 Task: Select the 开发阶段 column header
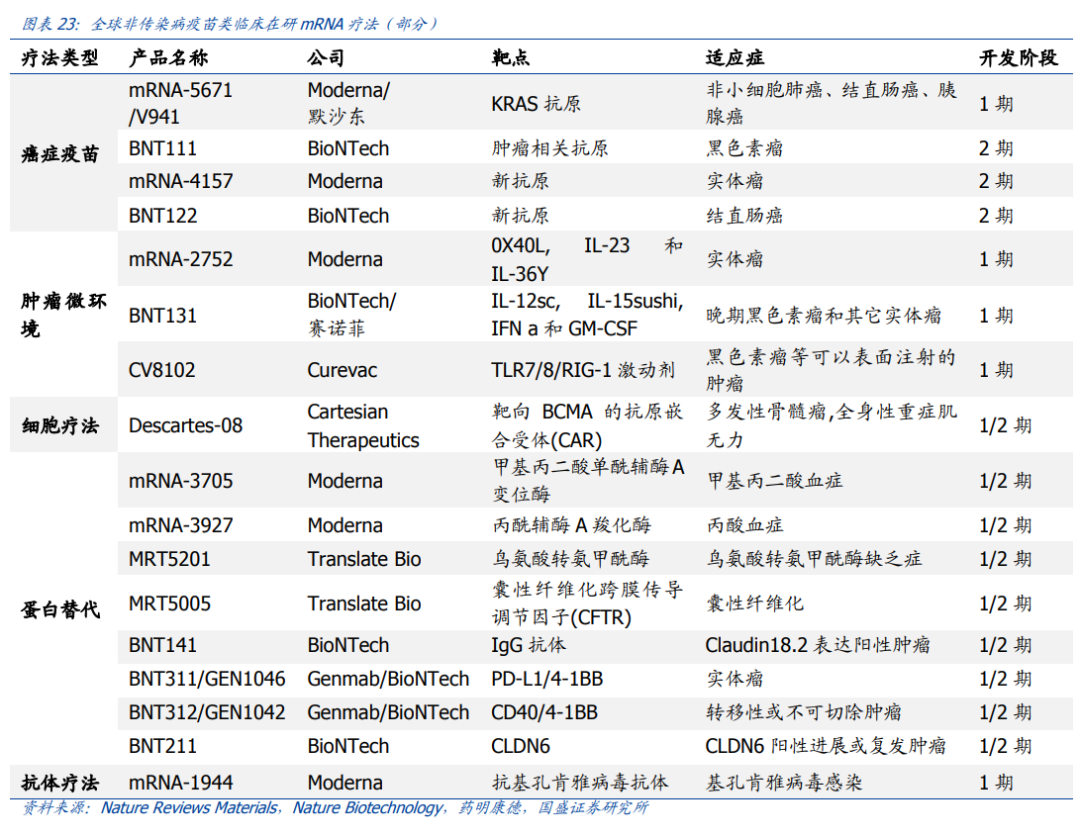(x=1017, y=59)
